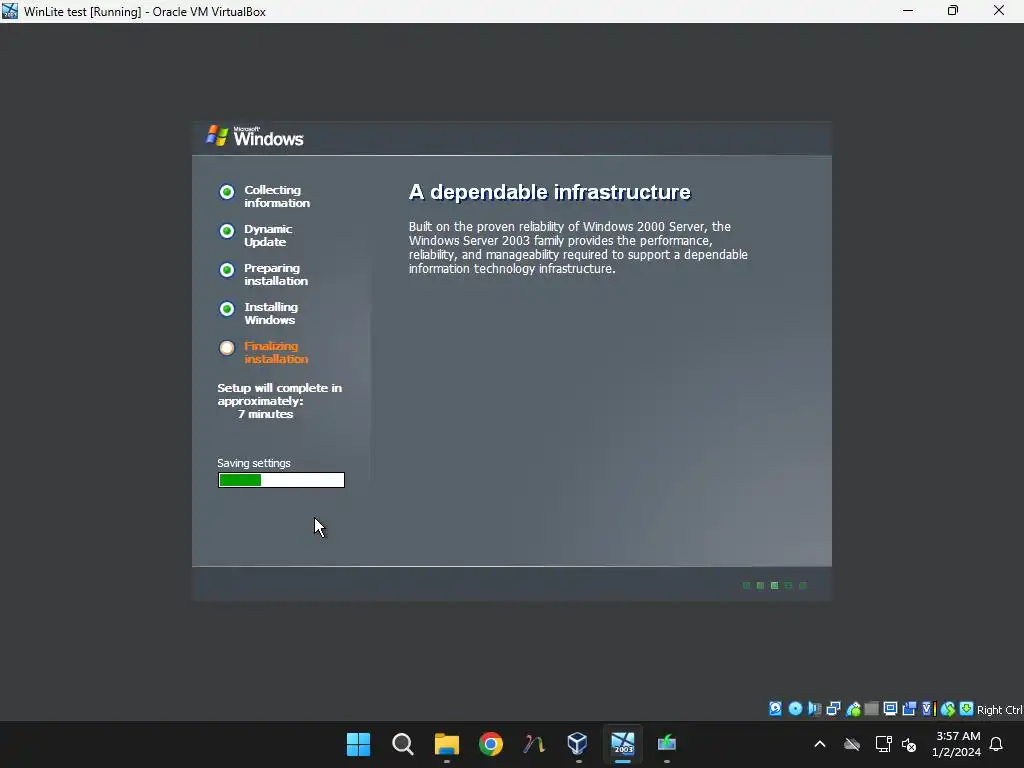Click the Finalizing installation step indicator

pyautogui.click(x=227, y=348)
